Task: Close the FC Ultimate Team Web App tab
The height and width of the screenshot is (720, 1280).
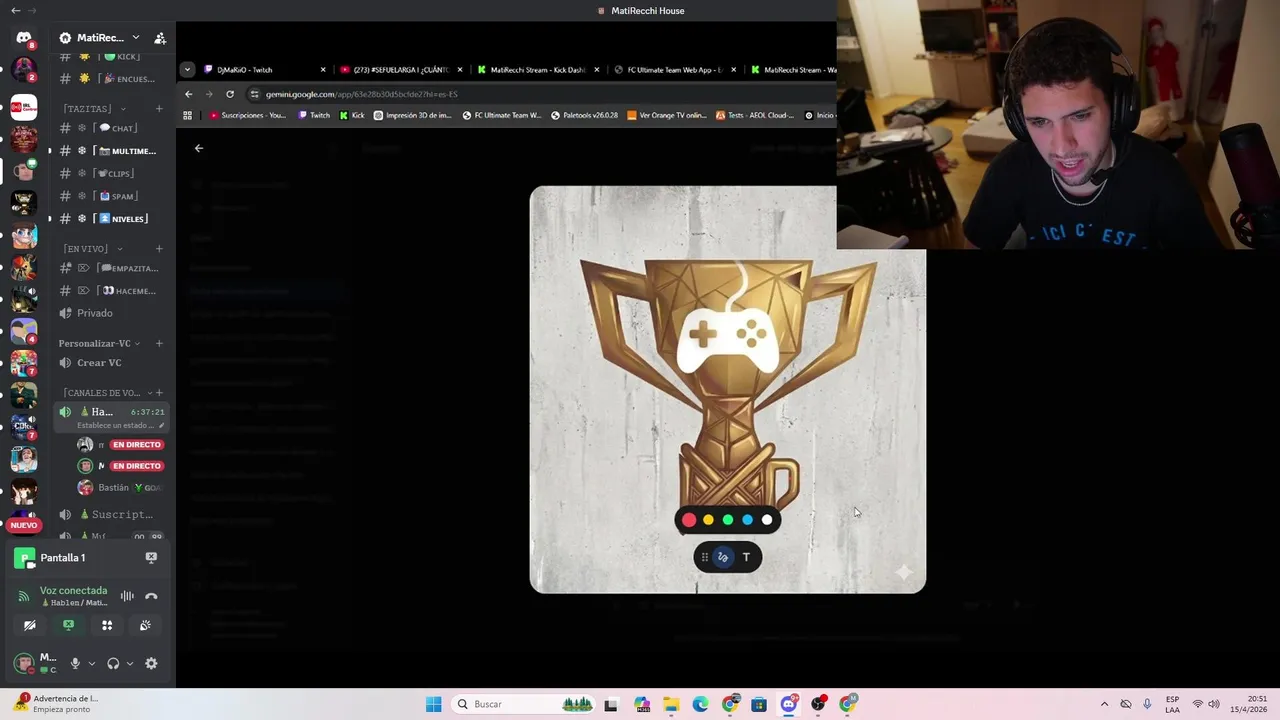Action: (734, 70)
